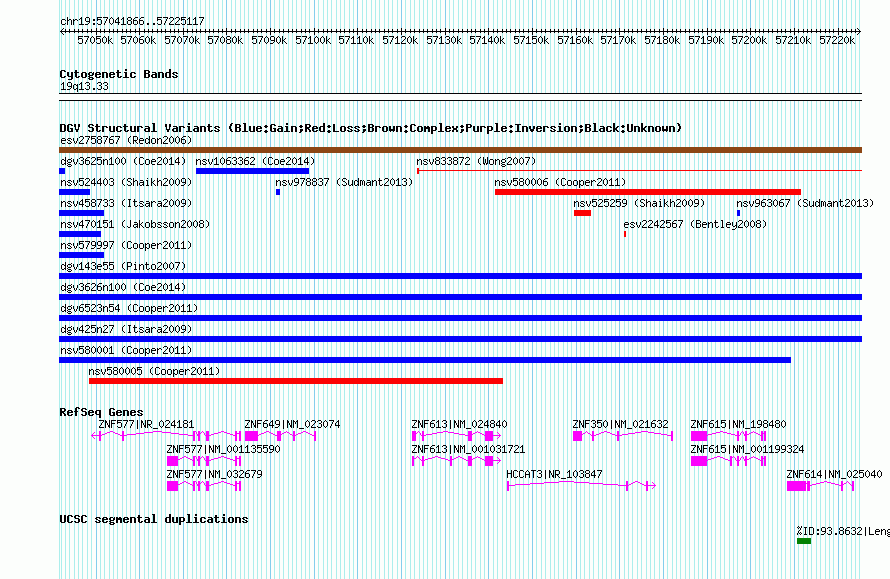
Task: Click the nsv978837 (Sudmant2013) variant label
Action: click(344, 182)
